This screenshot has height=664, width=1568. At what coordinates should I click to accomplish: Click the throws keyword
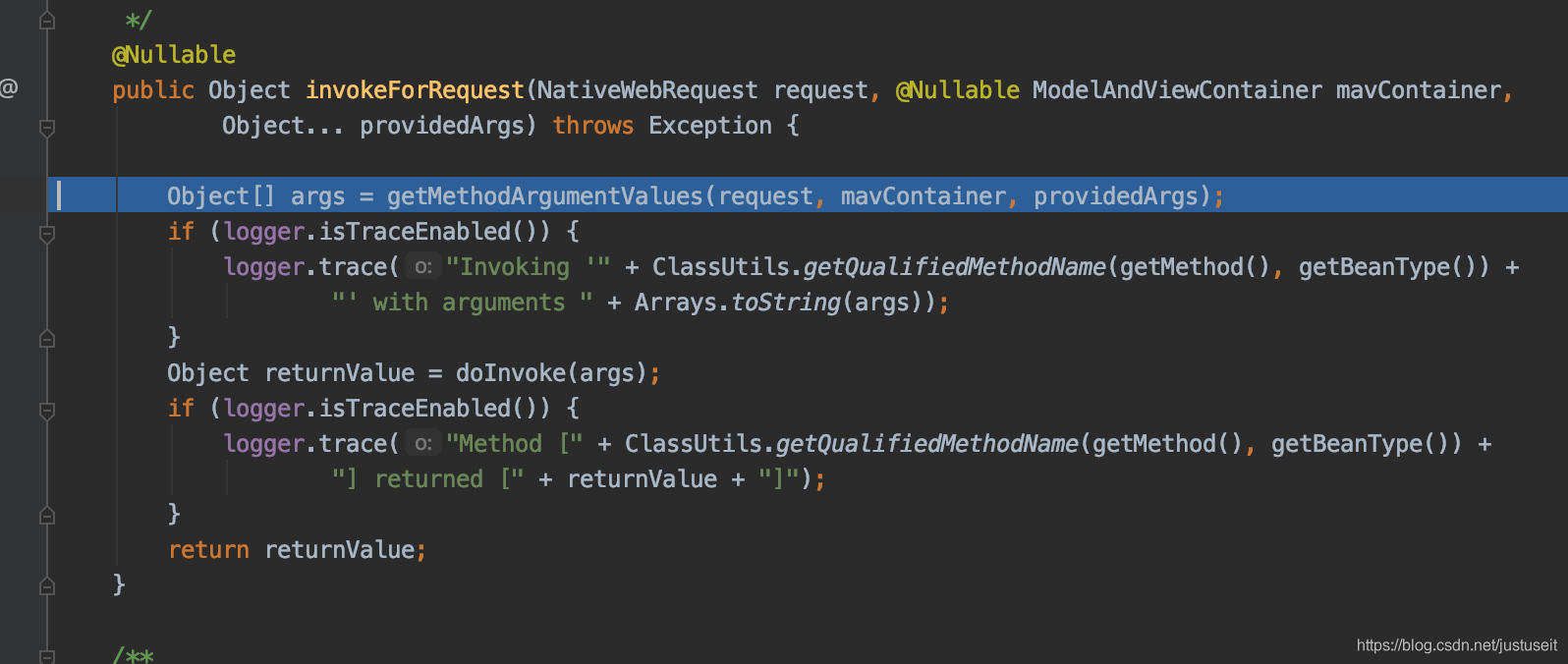[593, 126]
